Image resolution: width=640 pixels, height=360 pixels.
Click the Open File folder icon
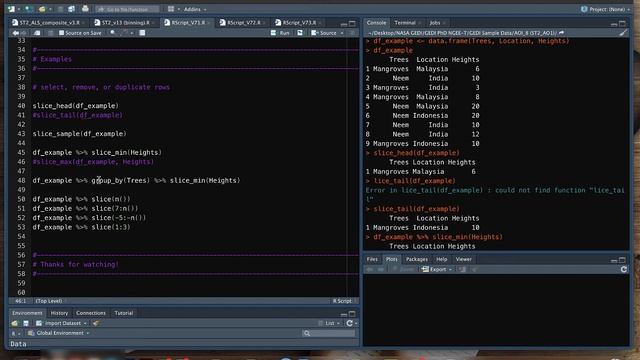[x=42, y=9]
